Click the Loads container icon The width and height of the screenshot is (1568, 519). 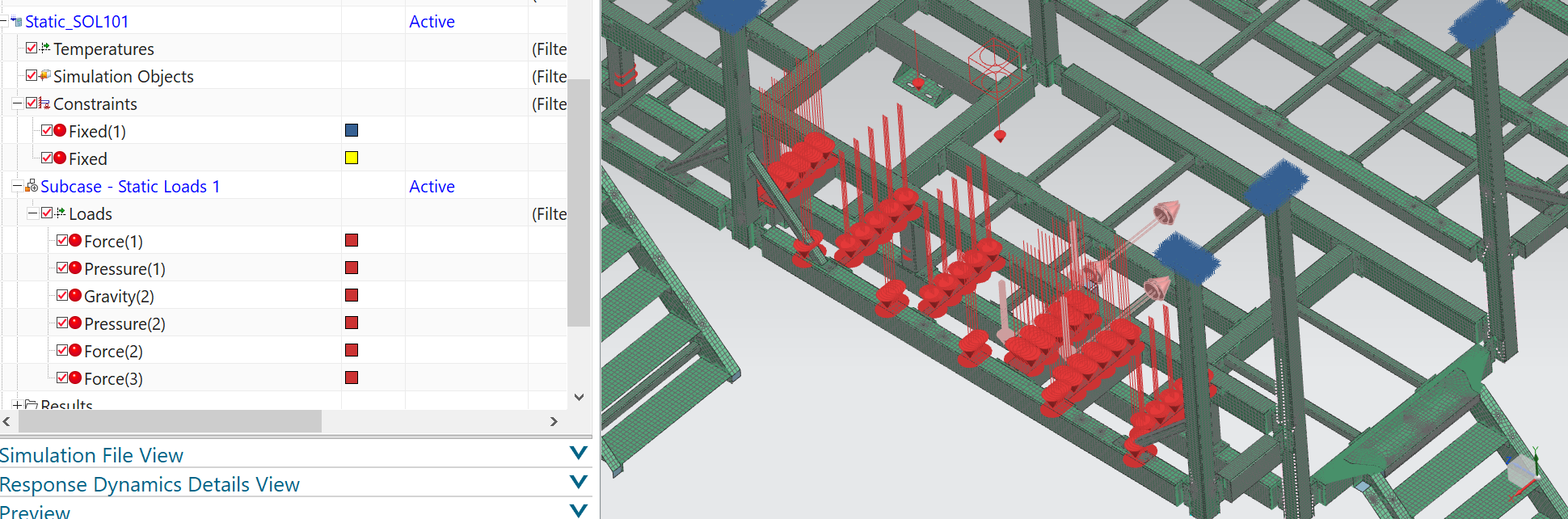(x=61, y=213)
